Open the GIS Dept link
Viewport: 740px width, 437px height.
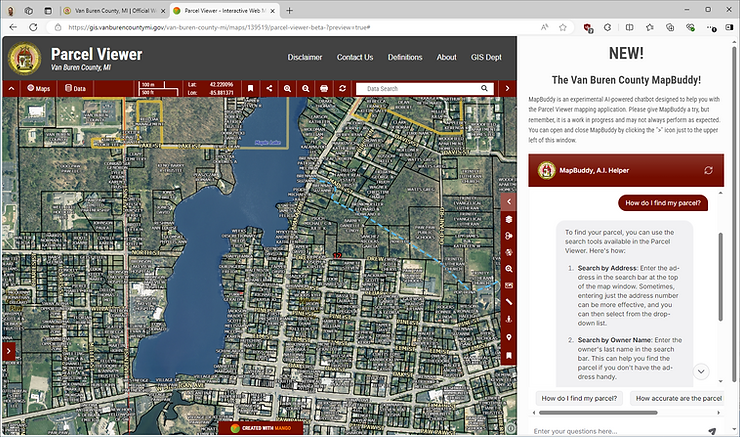point(486,57)
